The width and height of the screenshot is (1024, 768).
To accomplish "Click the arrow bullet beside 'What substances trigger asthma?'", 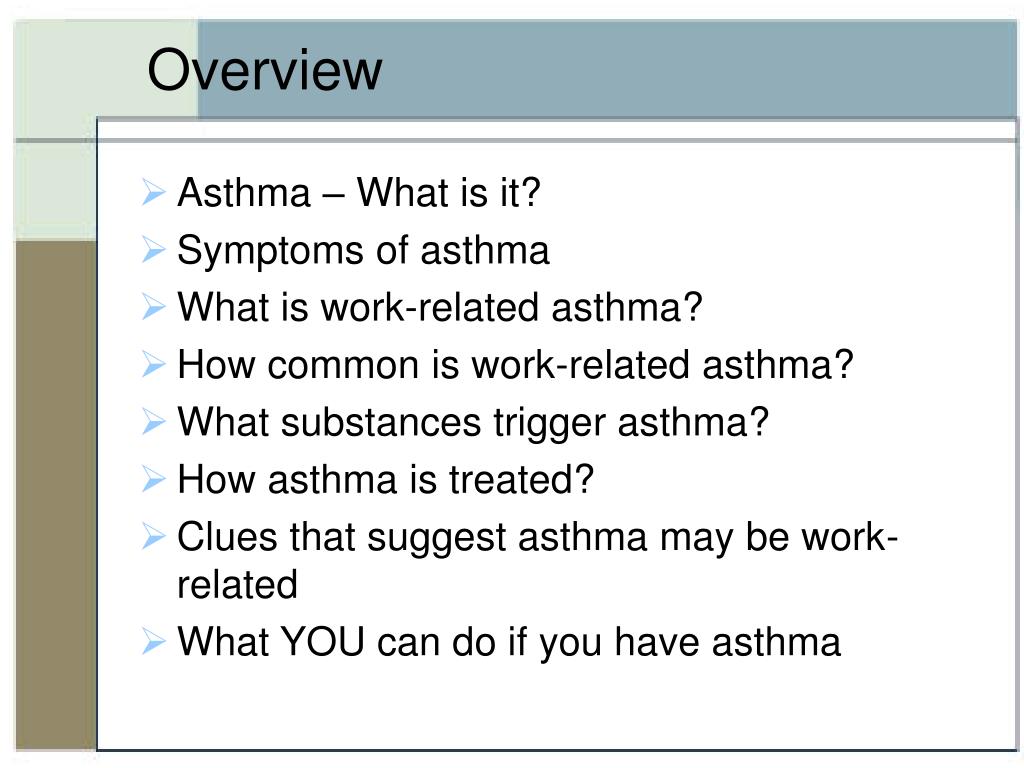I will click(x=153, y=422).
